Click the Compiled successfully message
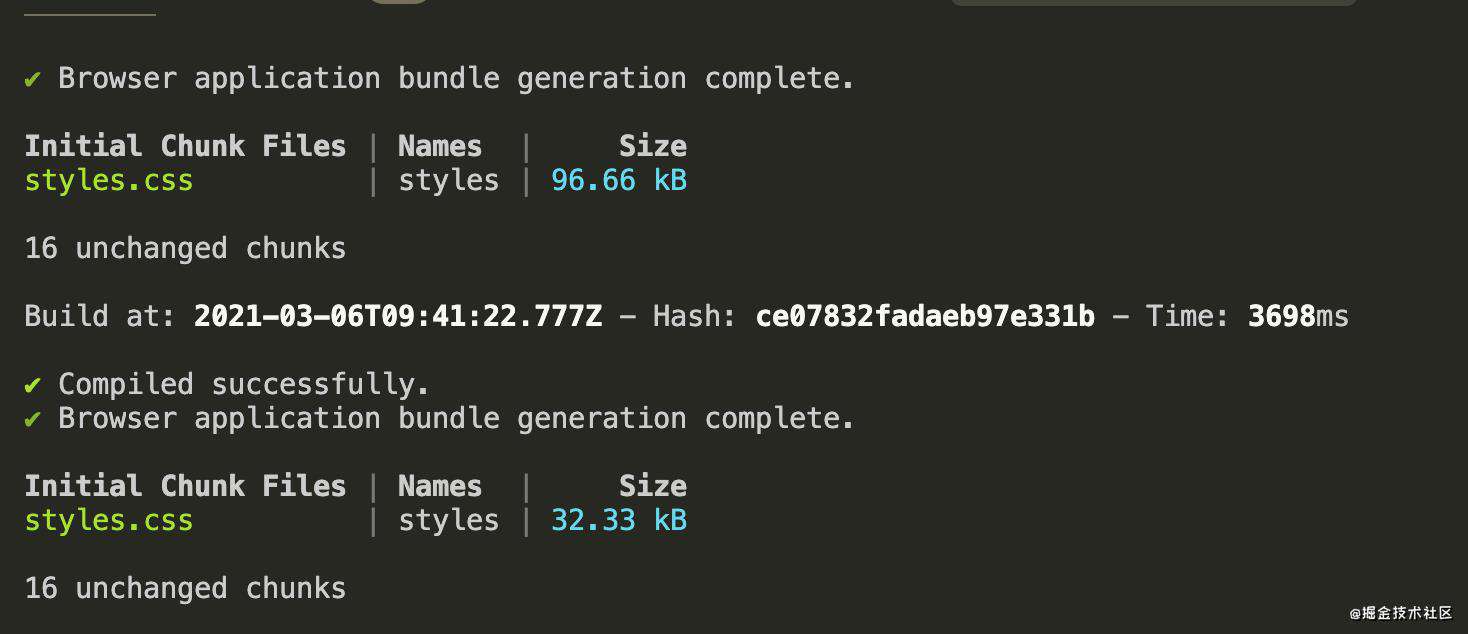This screenshot has width=1468, height=634. pyautogui.click(x=244, y=385)
